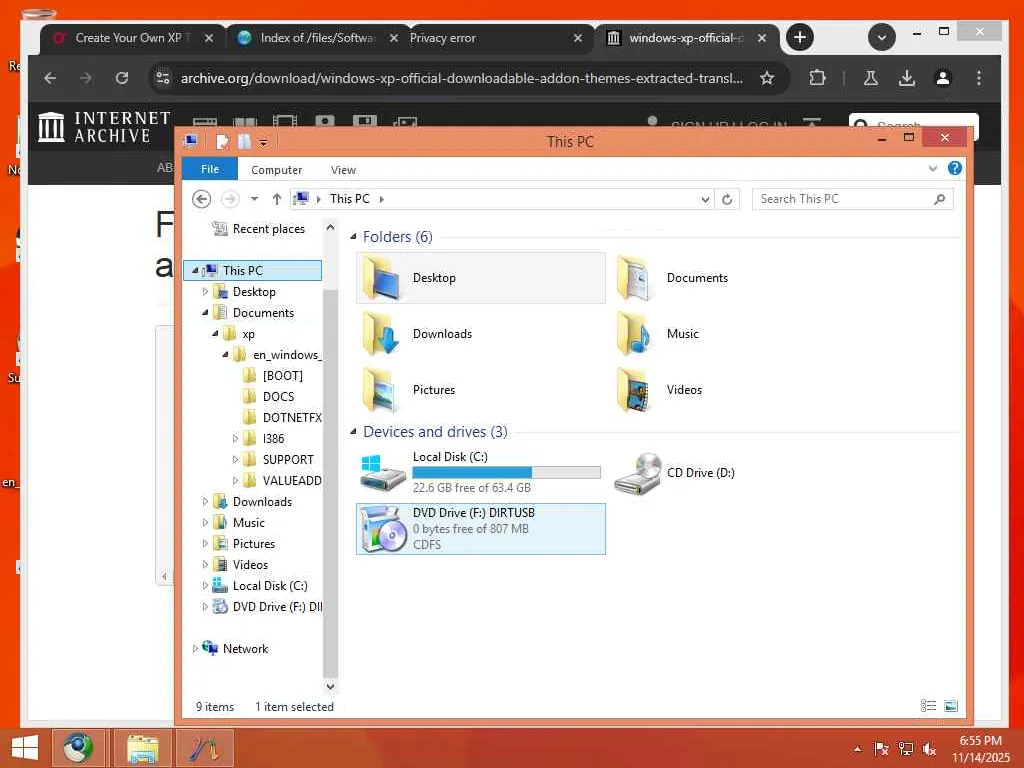This screenshot has width=1024, height=768.
Task: Open the Computer ribbon tab
Action: (x=276, y=170)
